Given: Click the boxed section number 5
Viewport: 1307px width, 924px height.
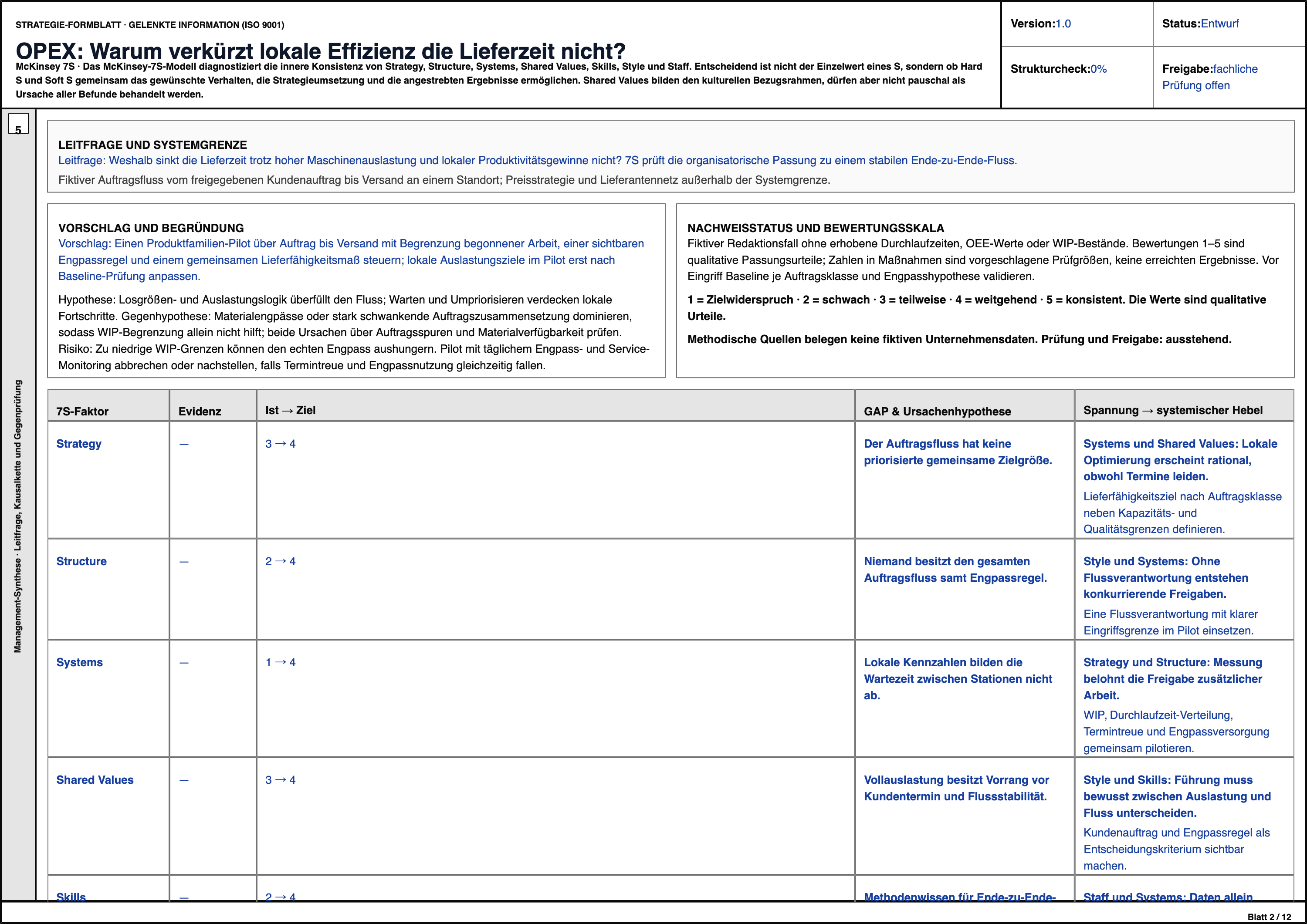Looking at the screenshot, I should [18, 124].
